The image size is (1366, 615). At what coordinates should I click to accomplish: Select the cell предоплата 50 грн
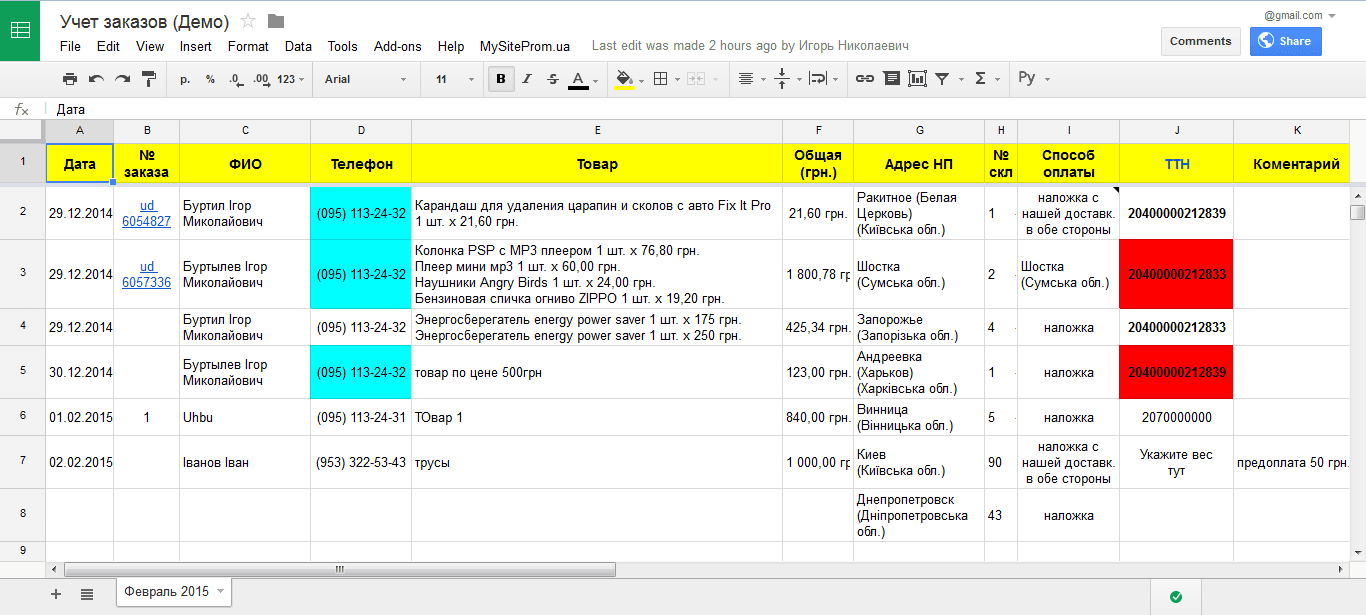pos(1293,462)
